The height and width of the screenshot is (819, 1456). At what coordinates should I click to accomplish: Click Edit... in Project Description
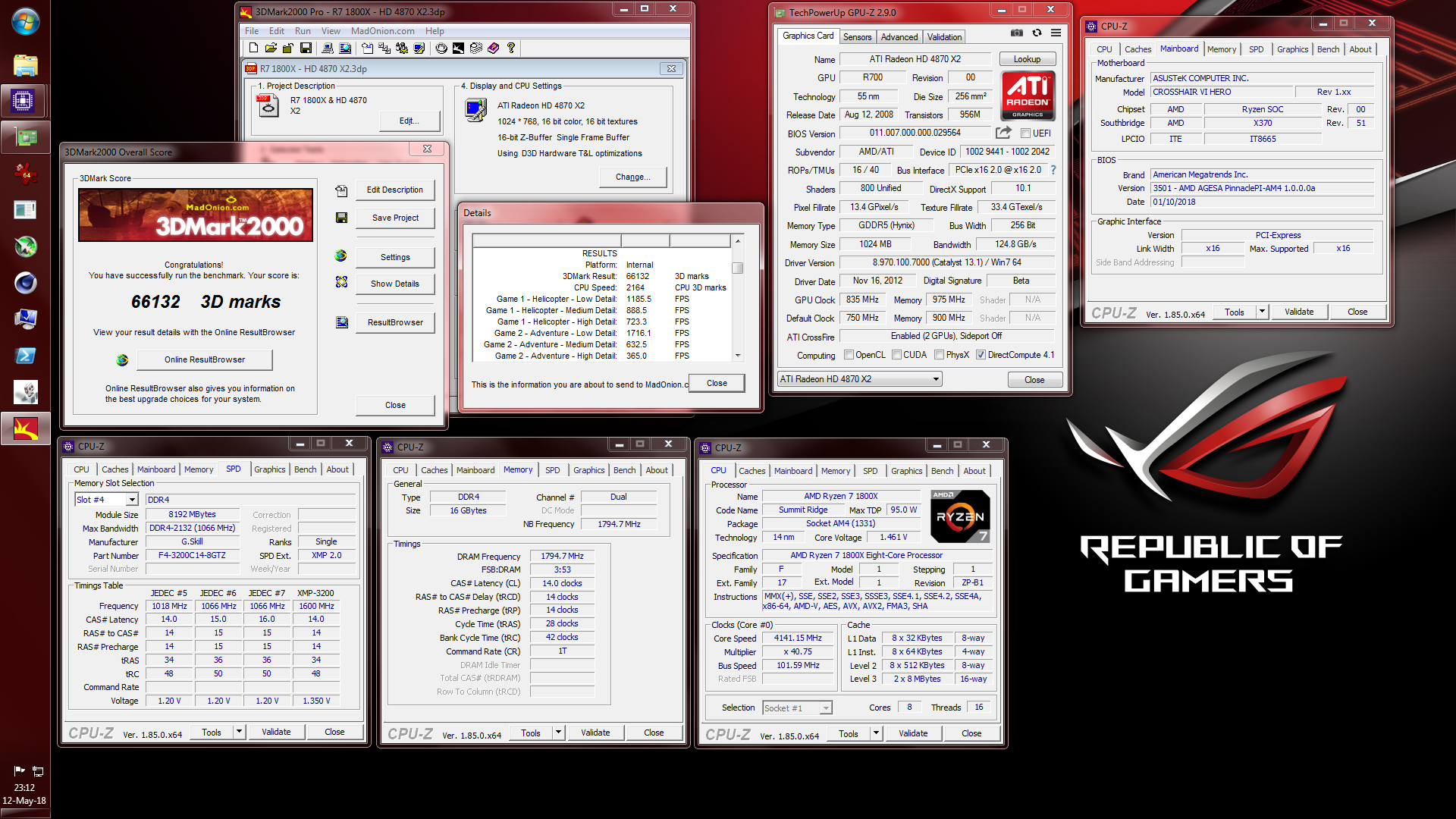(x=409, y=121)
